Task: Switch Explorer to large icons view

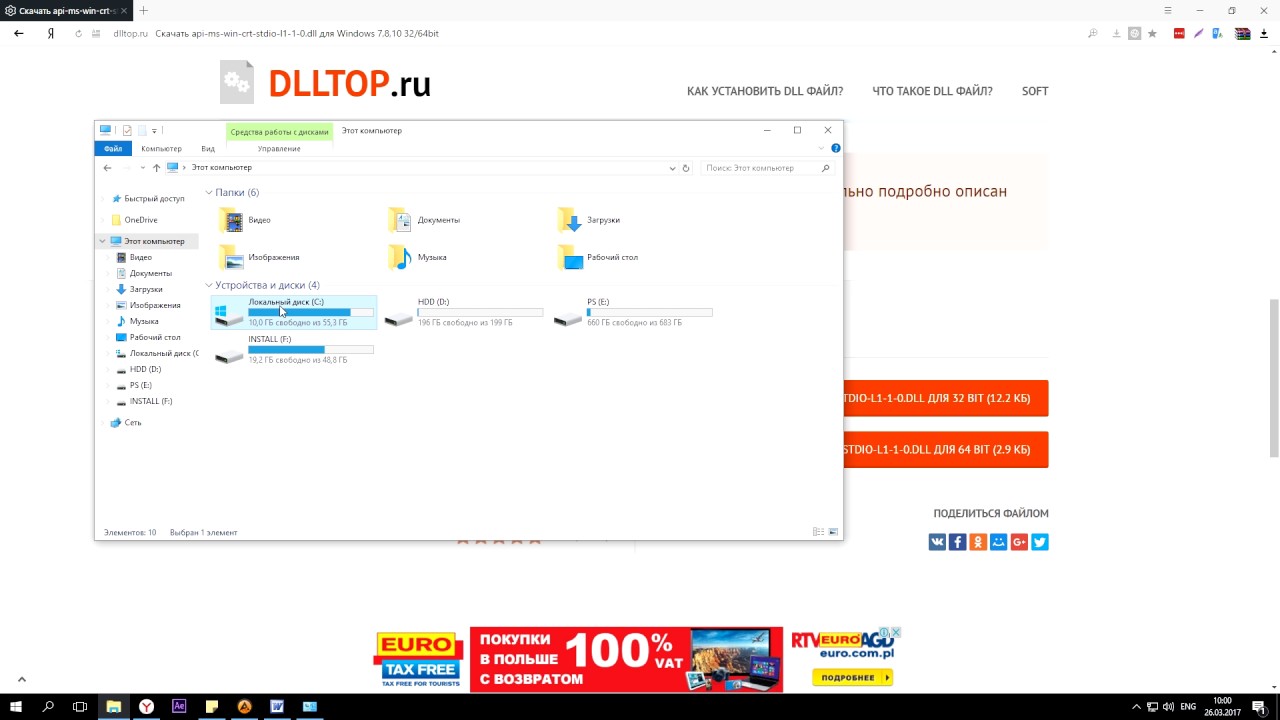Action: 833,532
